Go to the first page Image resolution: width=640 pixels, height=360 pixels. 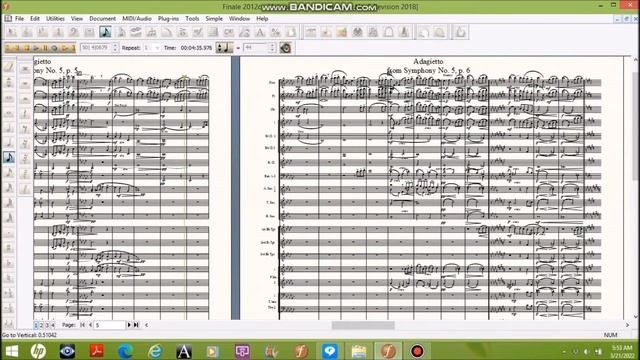click(83, 325)
